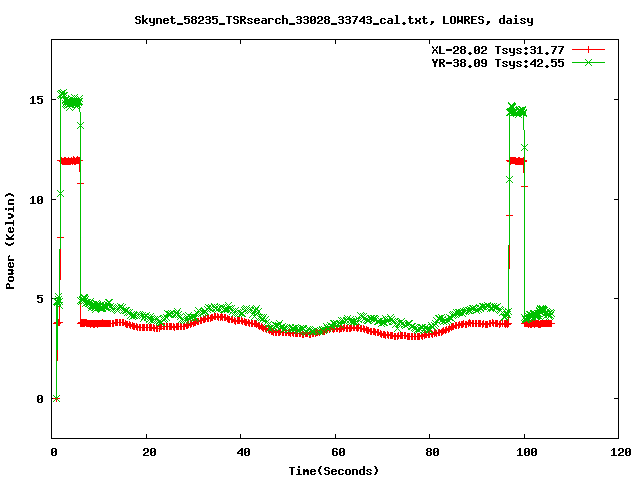
Task: Select the XL-28.02 Tsys:31.77 legend entry
Action: [498, 50]
